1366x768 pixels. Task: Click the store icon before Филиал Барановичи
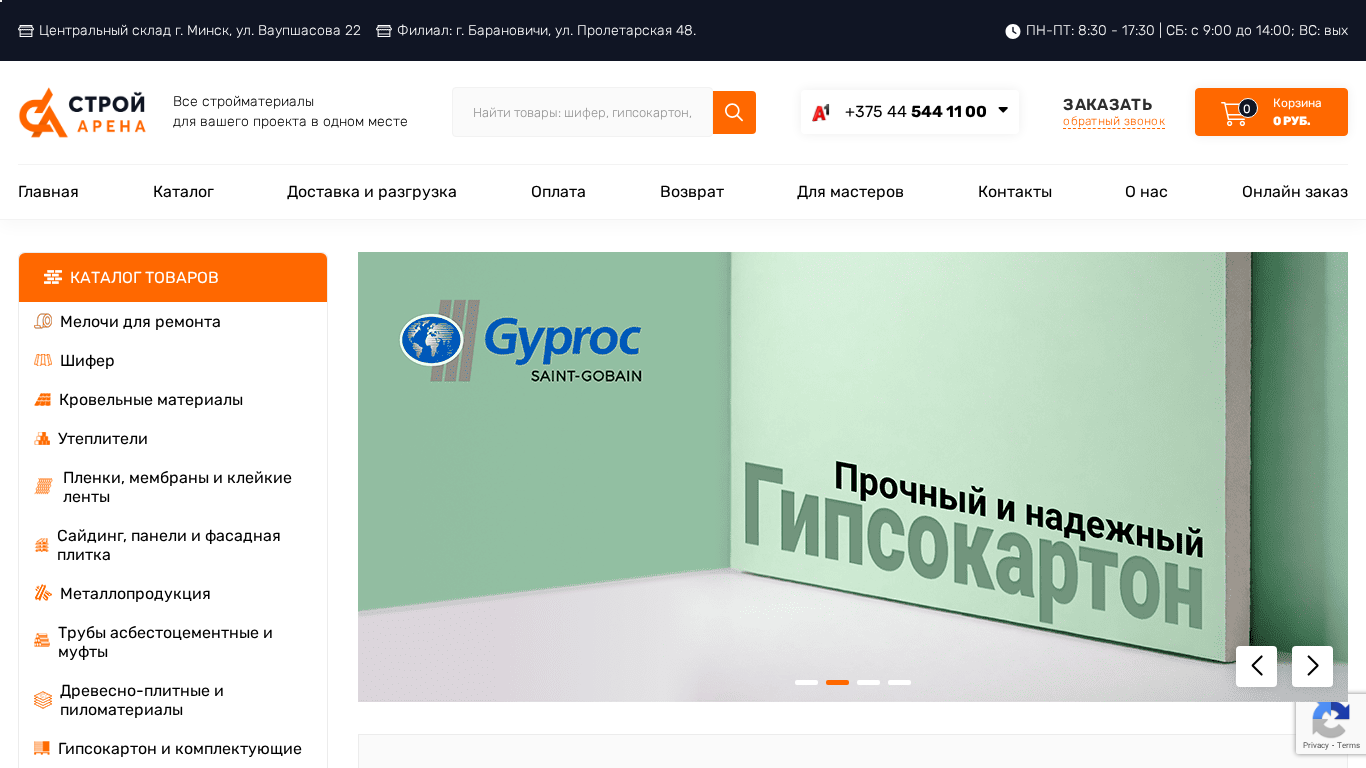coord(384,31)
